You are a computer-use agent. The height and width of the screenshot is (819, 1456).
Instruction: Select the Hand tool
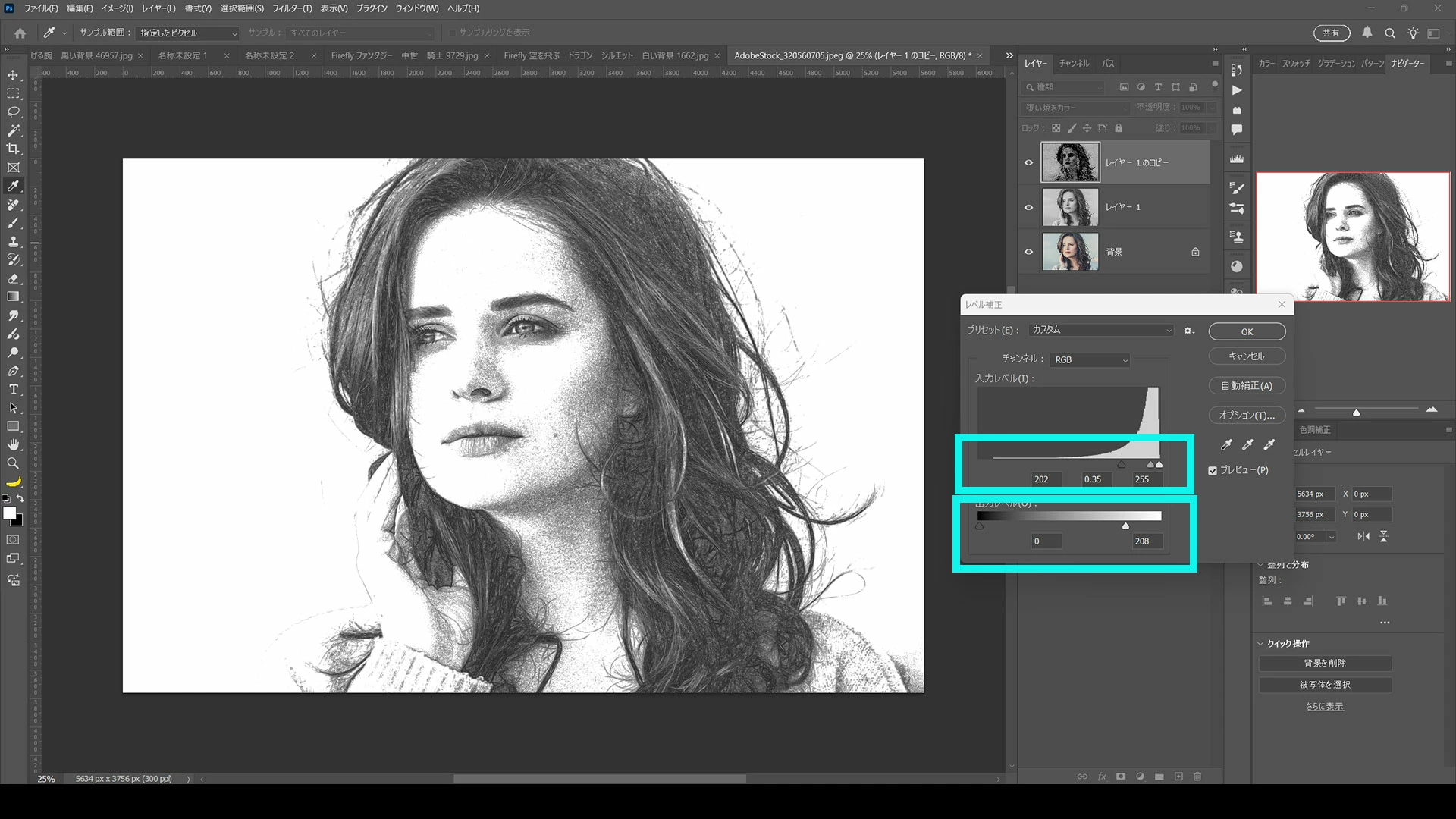[13, 445]
